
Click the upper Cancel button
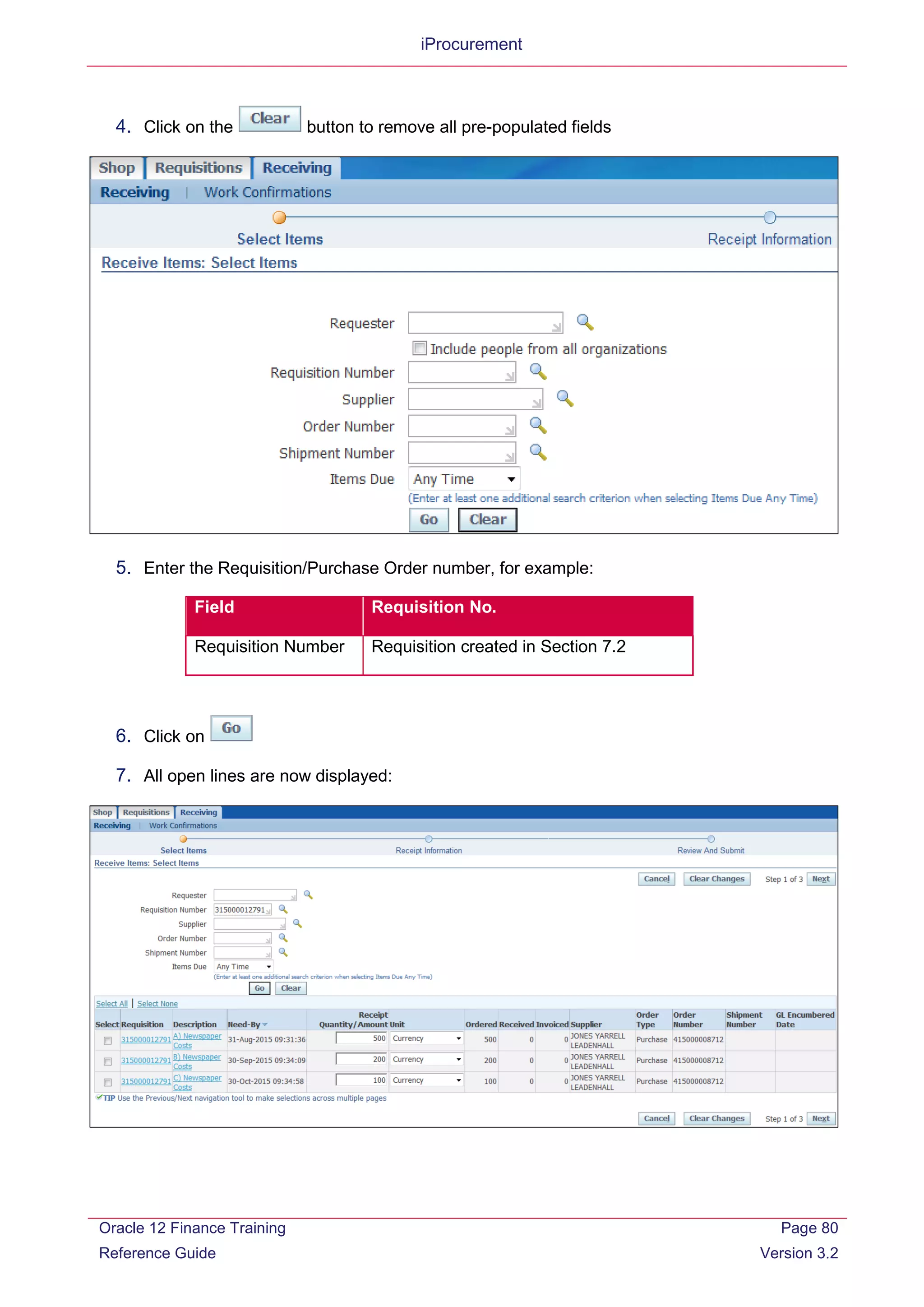pos(656,879)
